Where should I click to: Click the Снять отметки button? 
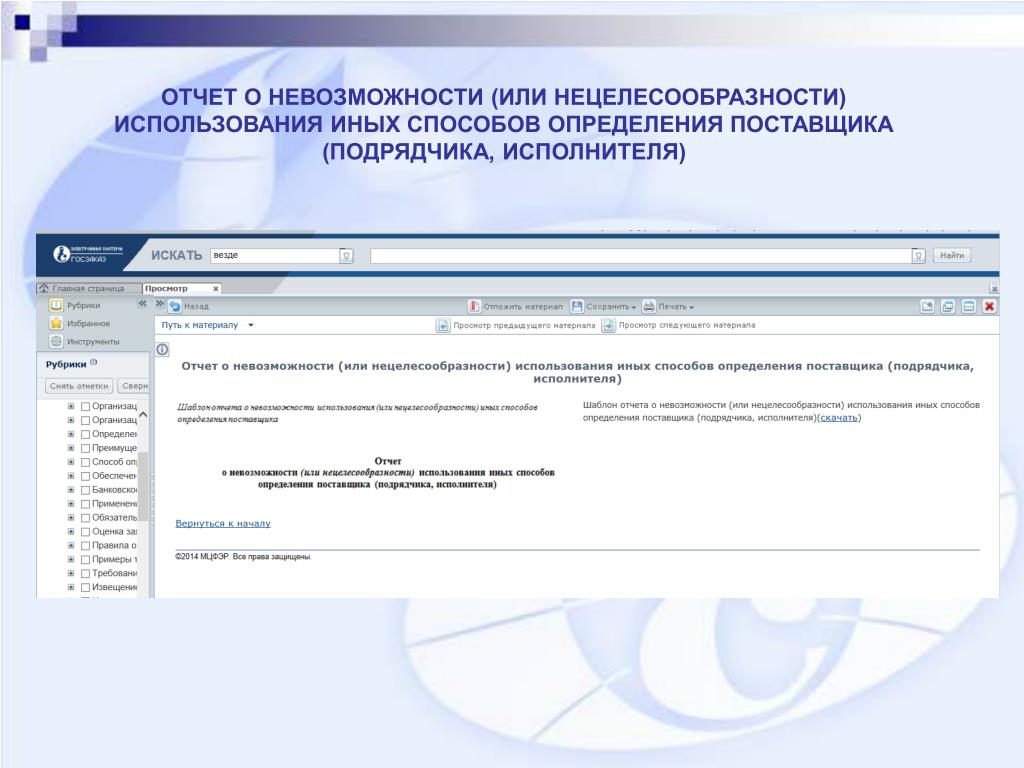[79, 386]
